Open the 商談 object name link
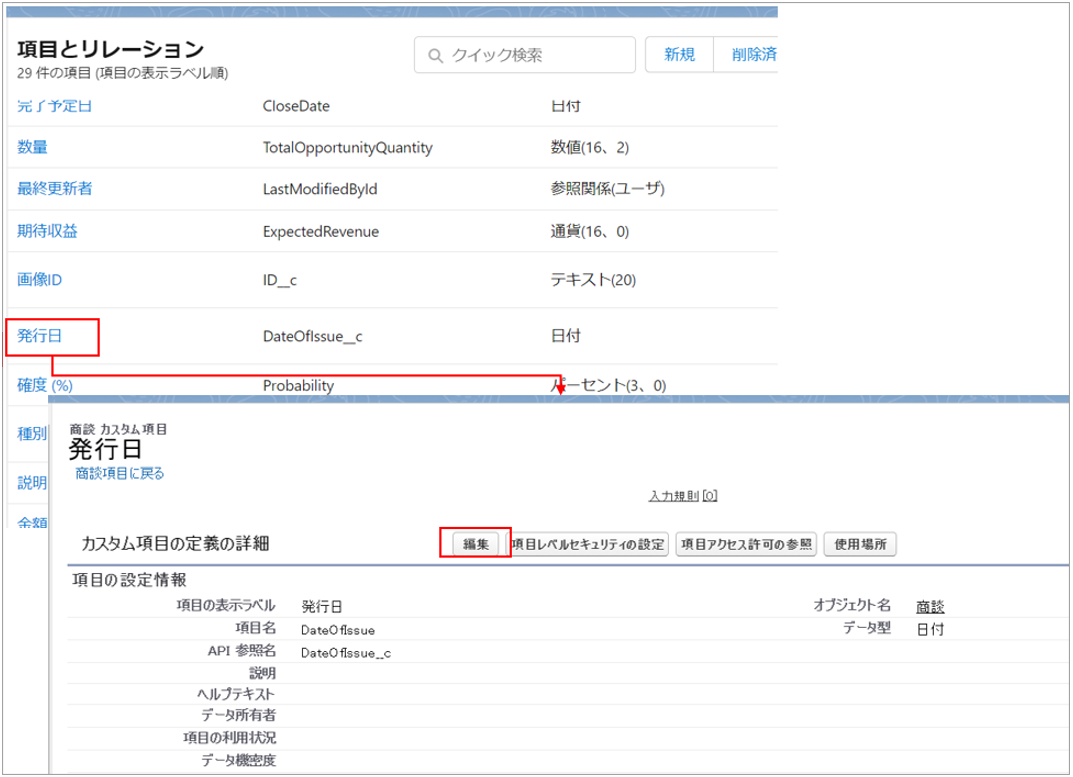The height and width of the screenshot is (777, 1073). coord(930,606)
